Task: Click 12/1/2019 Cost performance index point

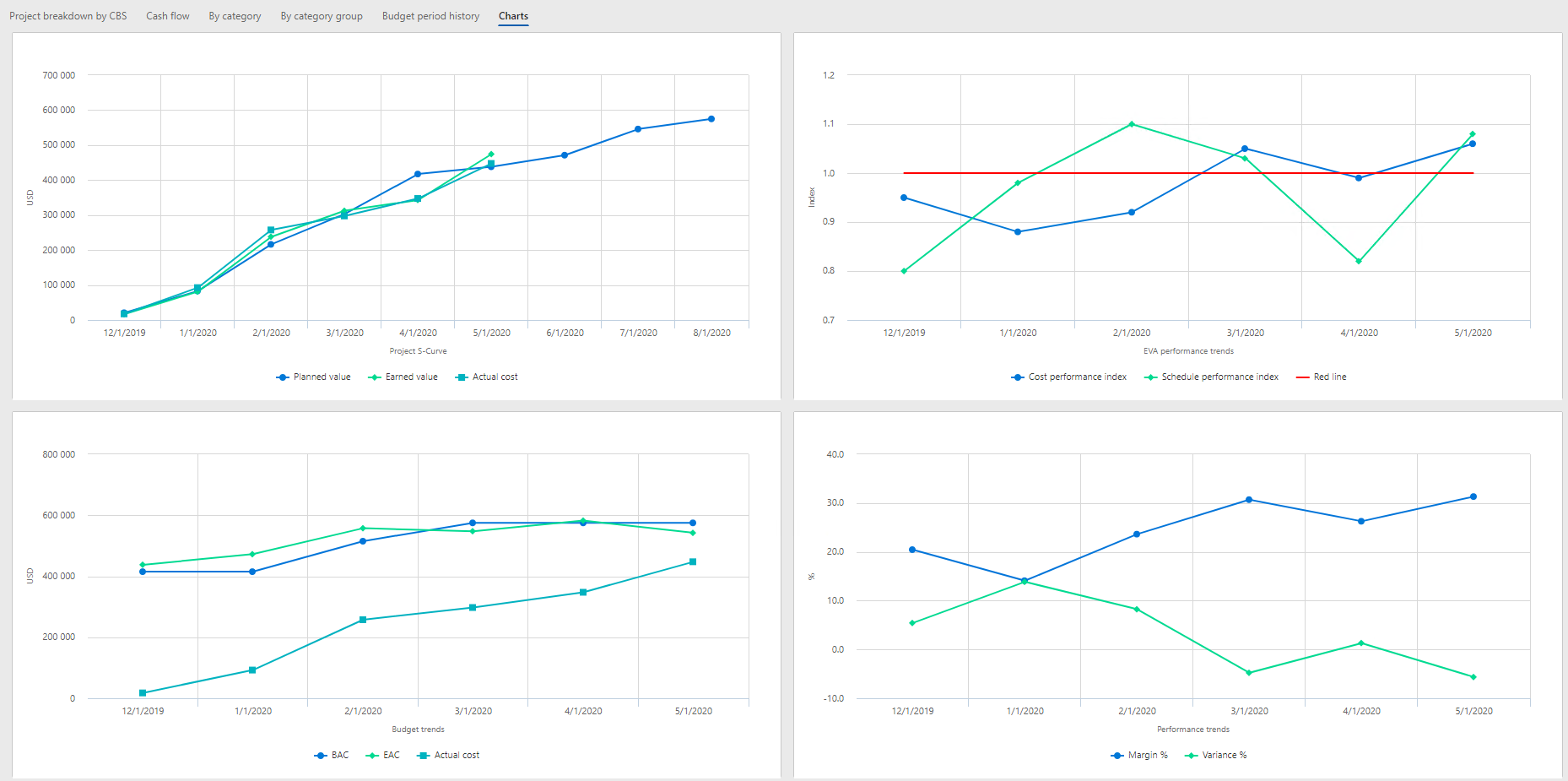Action: pos(904,198)
